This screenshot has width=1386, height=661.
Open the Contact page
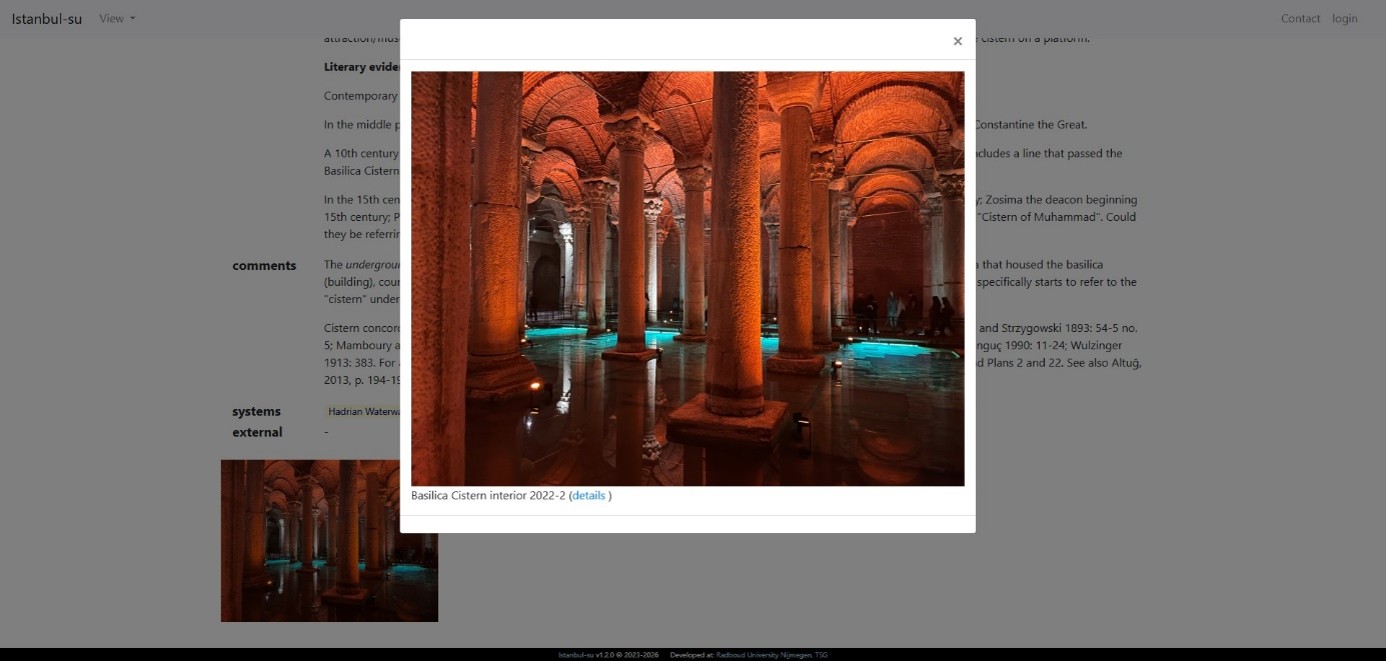pos(1300,18)
